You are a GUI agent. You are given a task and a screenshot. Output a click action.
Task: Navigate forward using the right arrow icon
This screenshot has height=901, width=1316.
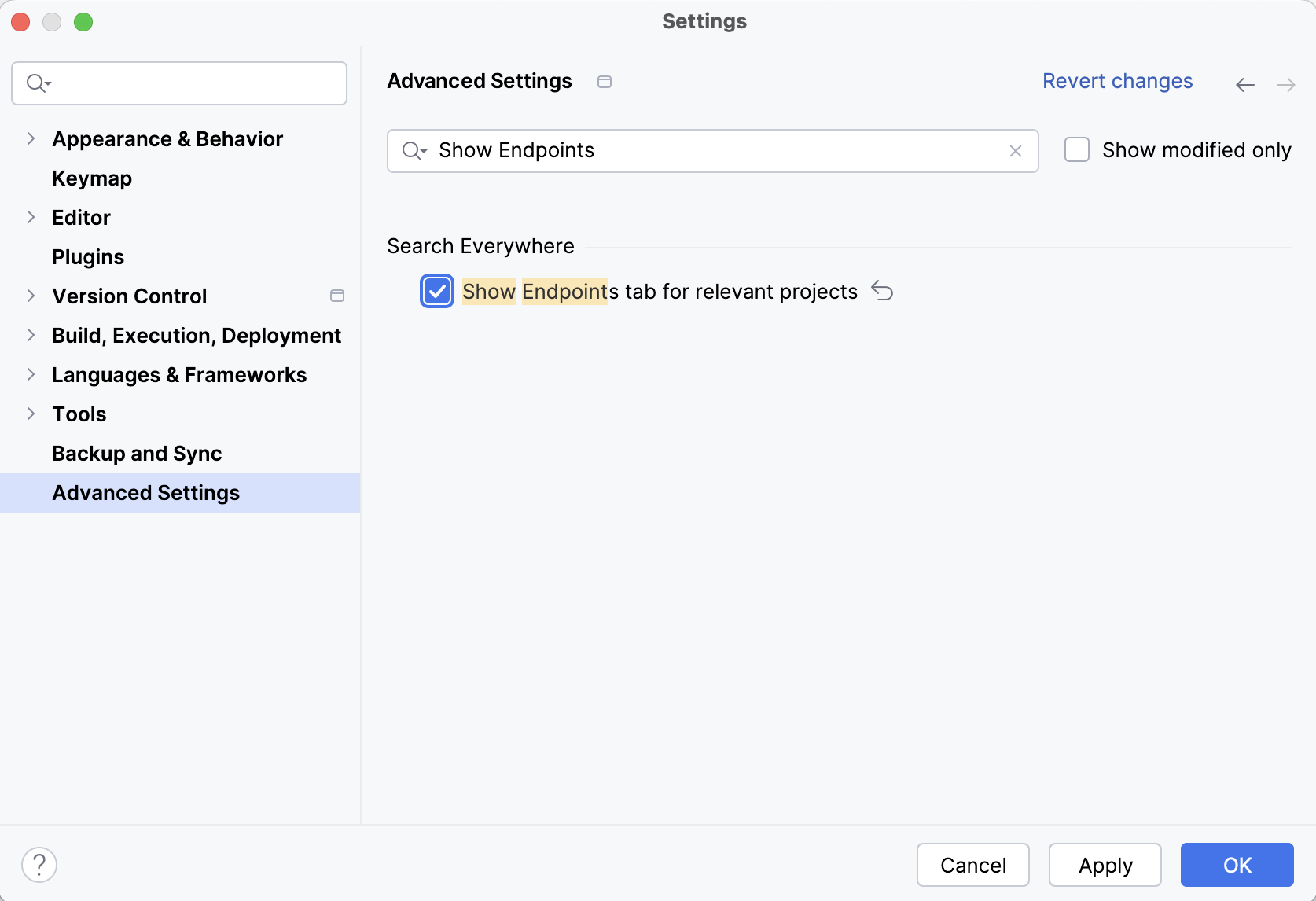(1286, 84)
